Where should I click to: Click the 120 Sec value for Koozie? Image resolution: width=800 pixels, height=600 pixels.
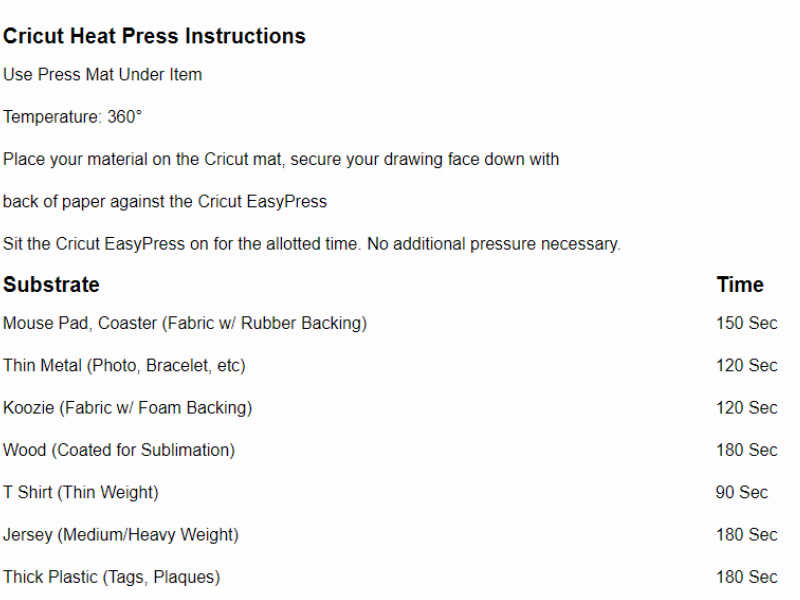(746, 407)
